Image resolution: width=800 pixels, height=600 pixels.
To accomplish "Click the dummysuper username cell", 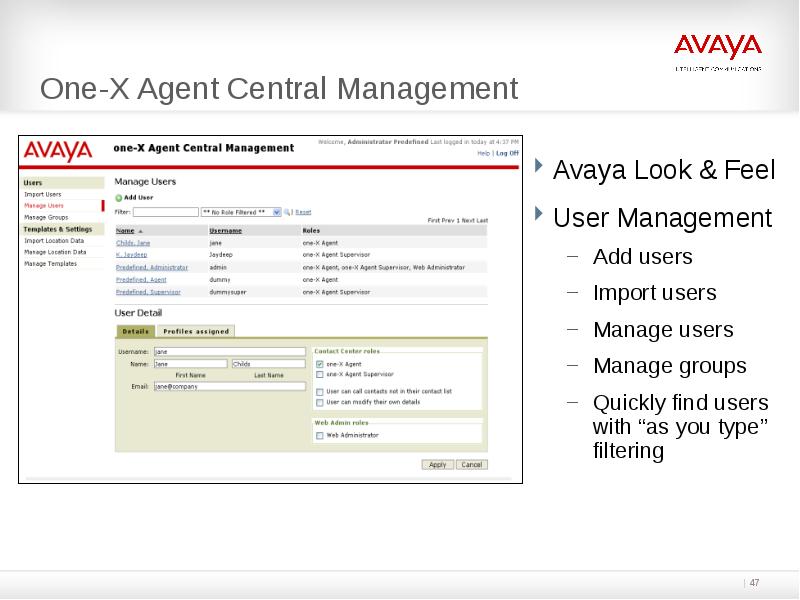I will [x=228, y=292].
